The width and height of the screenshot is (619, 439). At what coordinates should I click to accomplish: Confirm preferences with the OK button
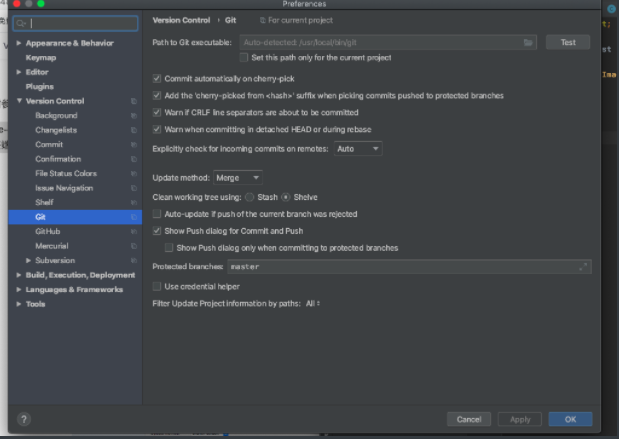(x=570, y=419)
